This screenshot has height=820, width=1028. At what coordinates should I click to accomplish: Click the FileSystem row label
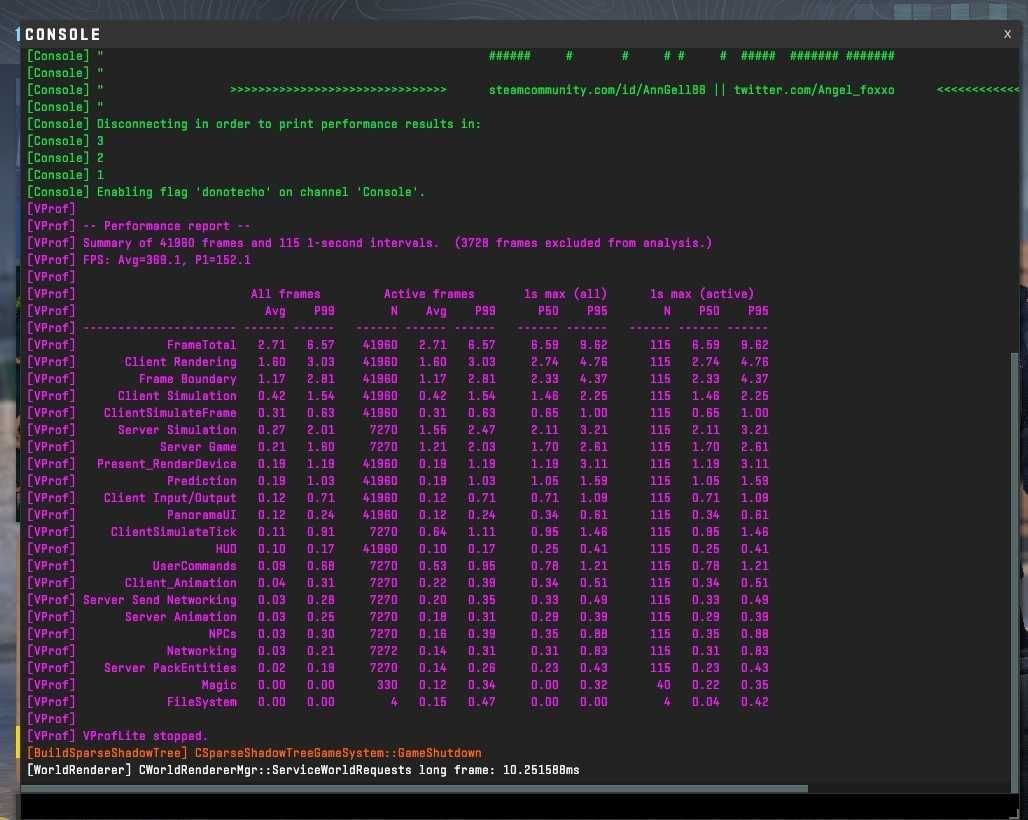[201, 702]
